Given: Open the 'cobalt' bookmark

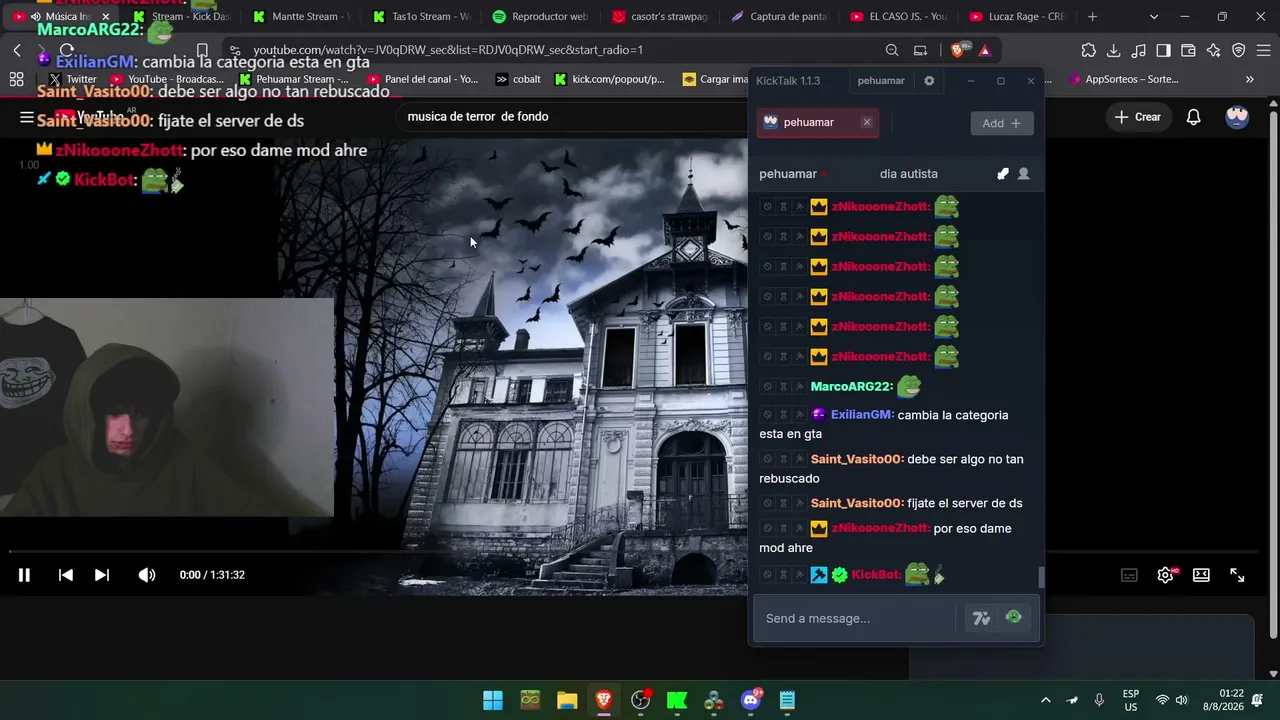Looking at the screenshot, I should 518,79.
